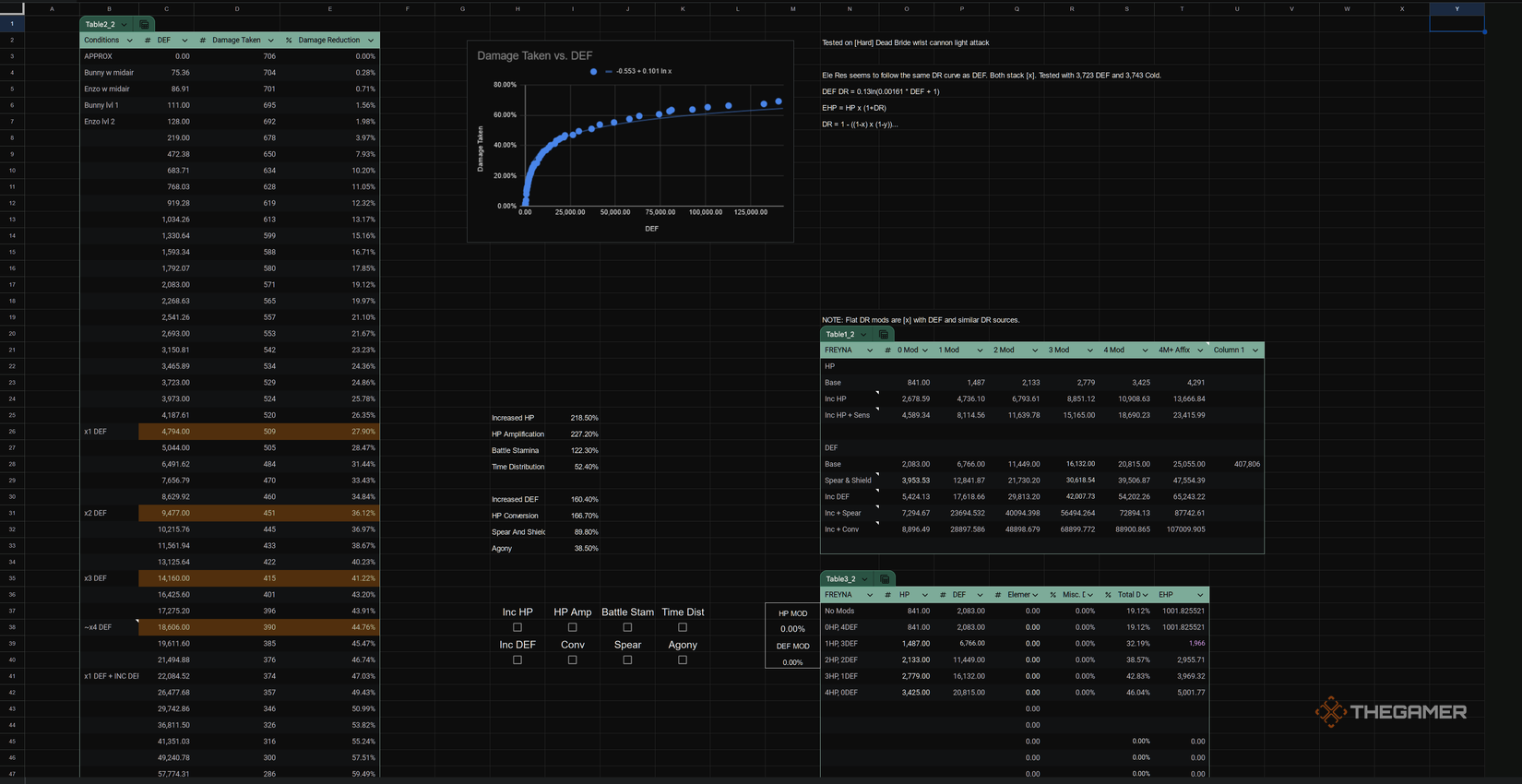This screenshot has height=784, width=1522.
Task: Click the blue legend marker in chart
Action: [593, 71]
